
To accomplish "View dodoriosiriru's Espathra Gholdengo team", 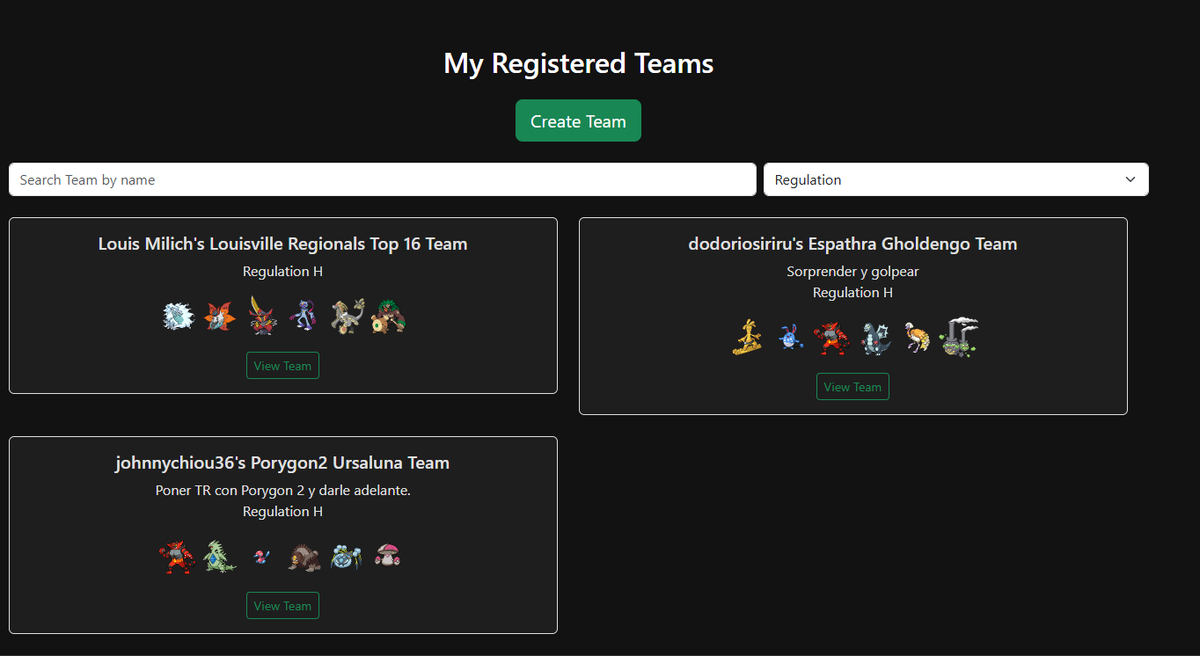I will pyautogui.click(x=853, y=387).
